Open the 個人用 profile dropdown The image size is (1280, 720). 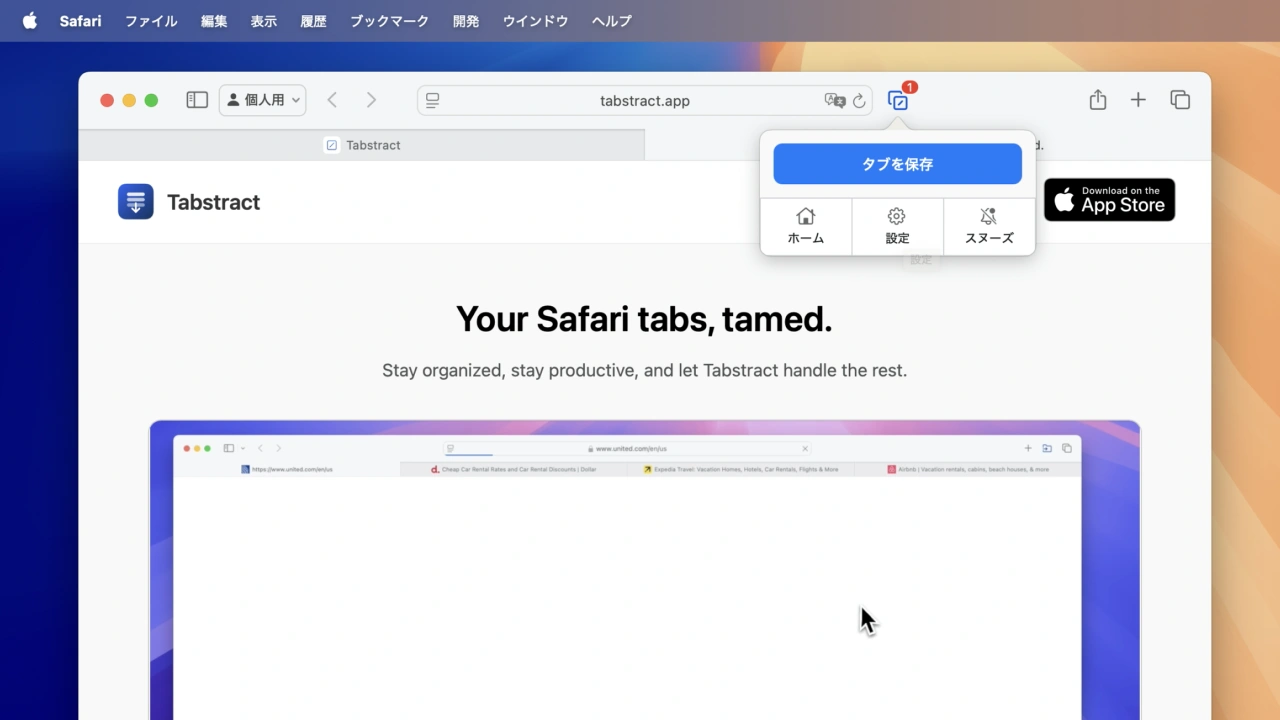262,100
